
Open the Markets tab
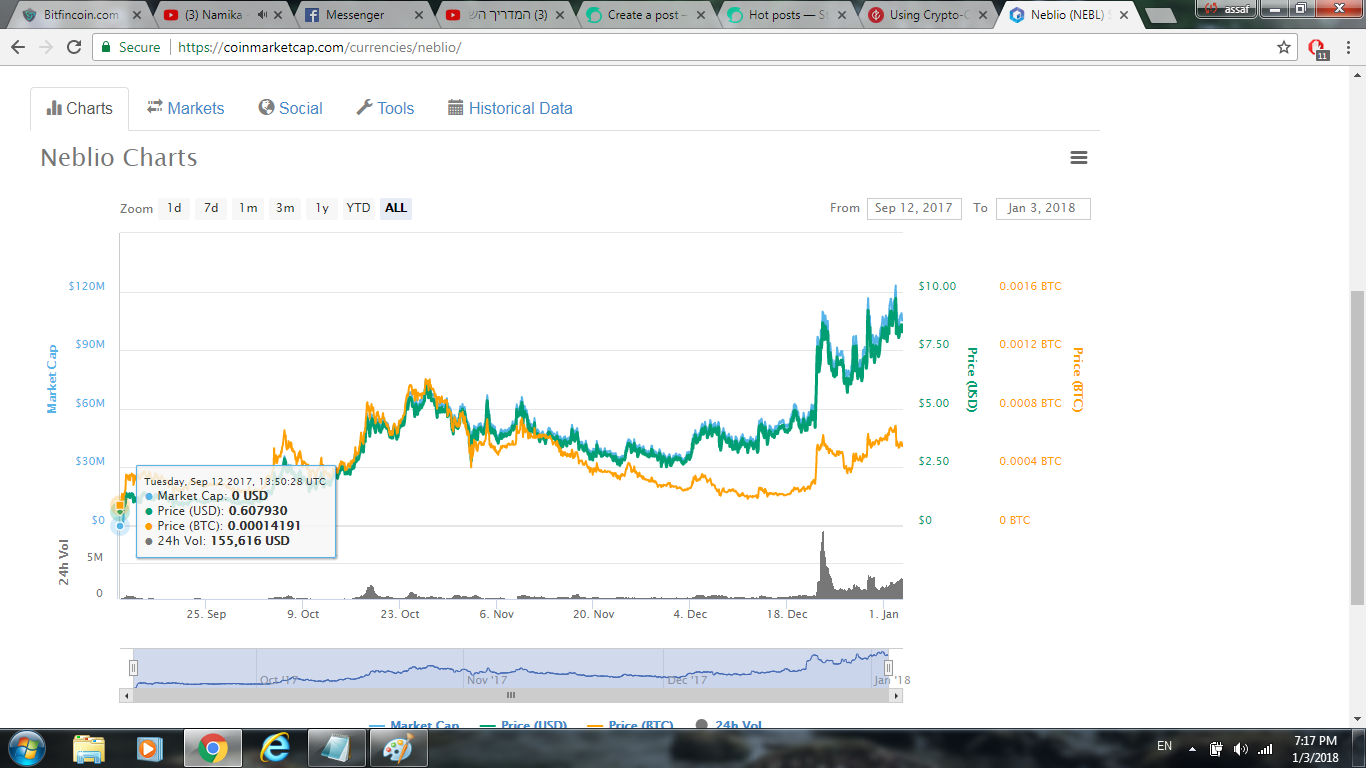click(x=186, y=108)
